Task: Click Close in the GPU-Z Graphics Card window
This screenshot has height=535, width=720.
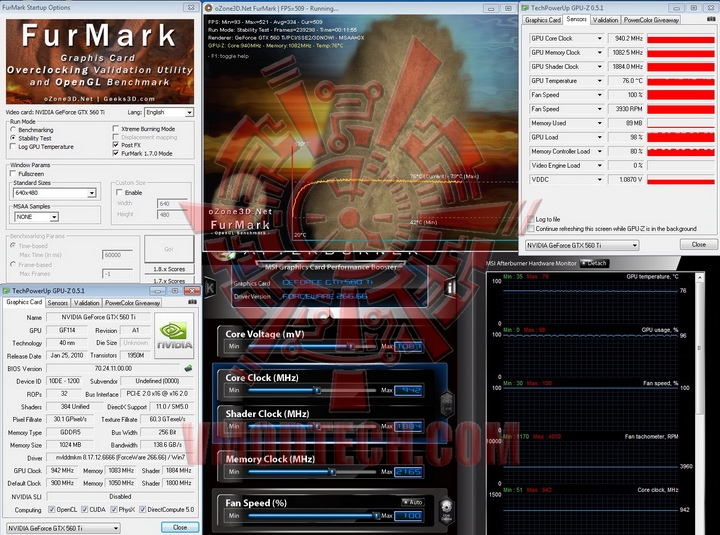Action: (x=180, y=527)
